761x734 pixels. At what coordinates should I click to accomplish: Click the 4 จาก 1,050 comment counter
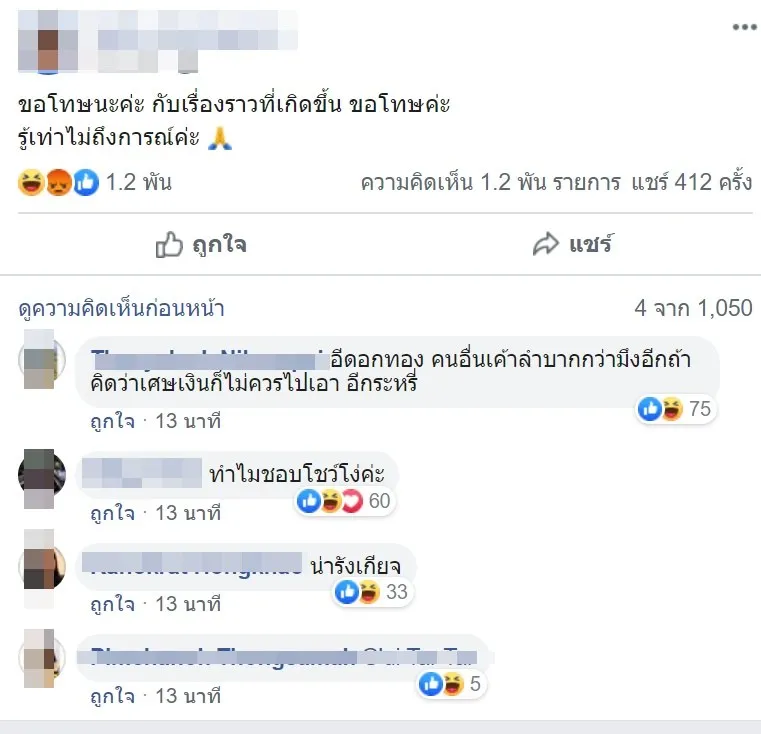[694, 308]
